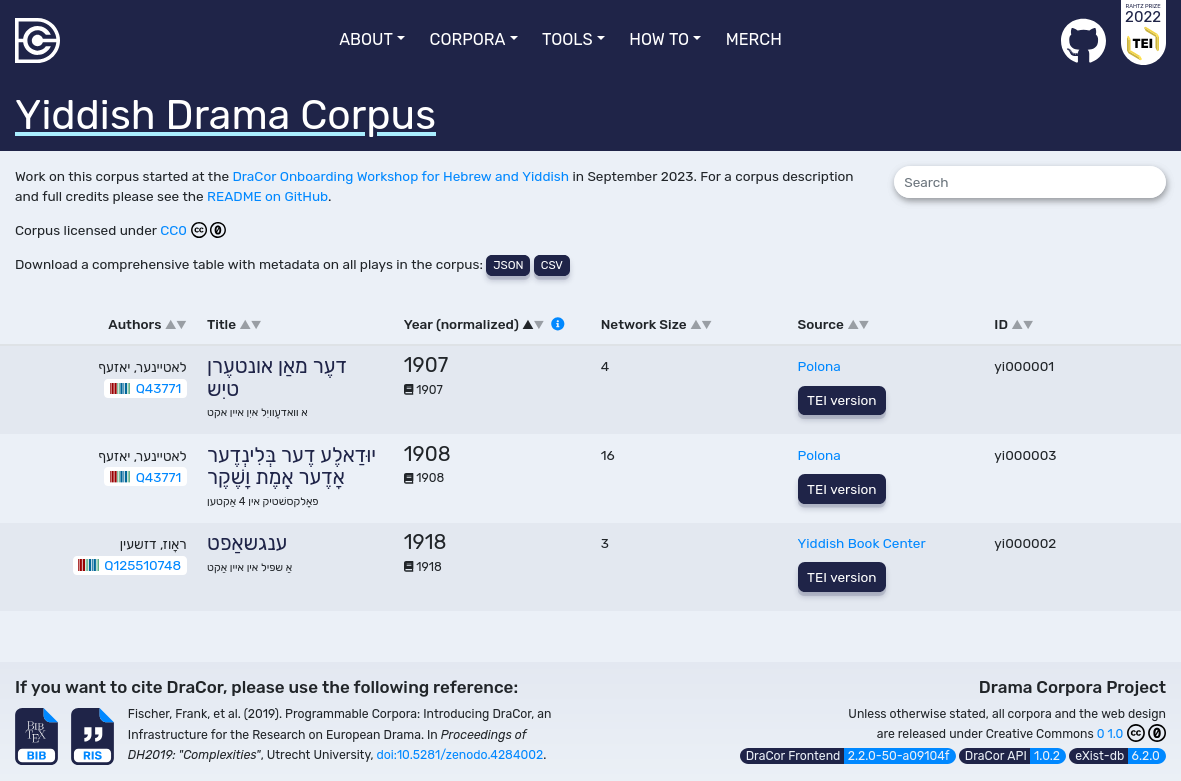Open the Creative Commons icon beside CC0
The height and width of the screenshot is (781, 1181).
(x=199, y=230)
